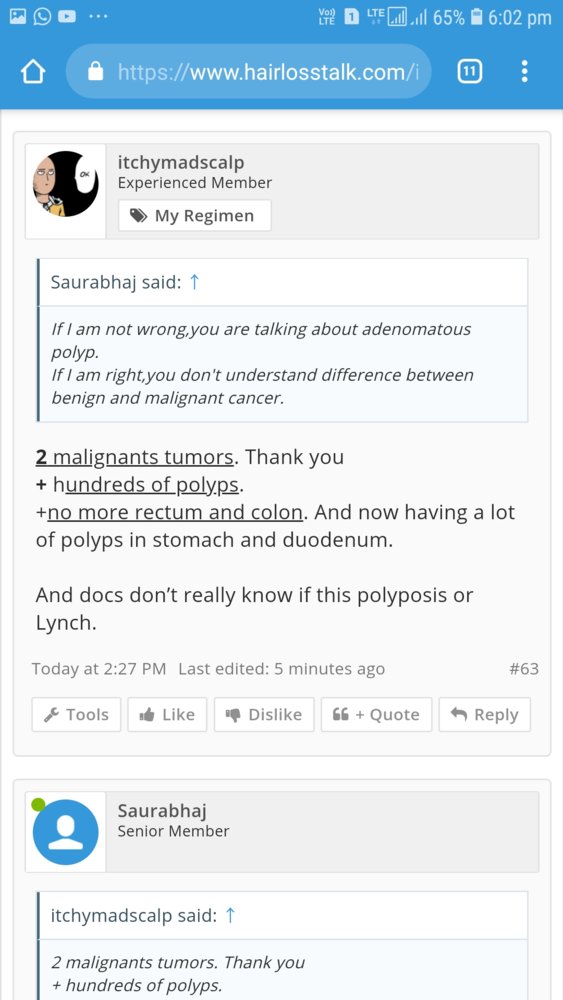Open the Tools menu on post #63

pyautogui.click(x=77, y=714)
